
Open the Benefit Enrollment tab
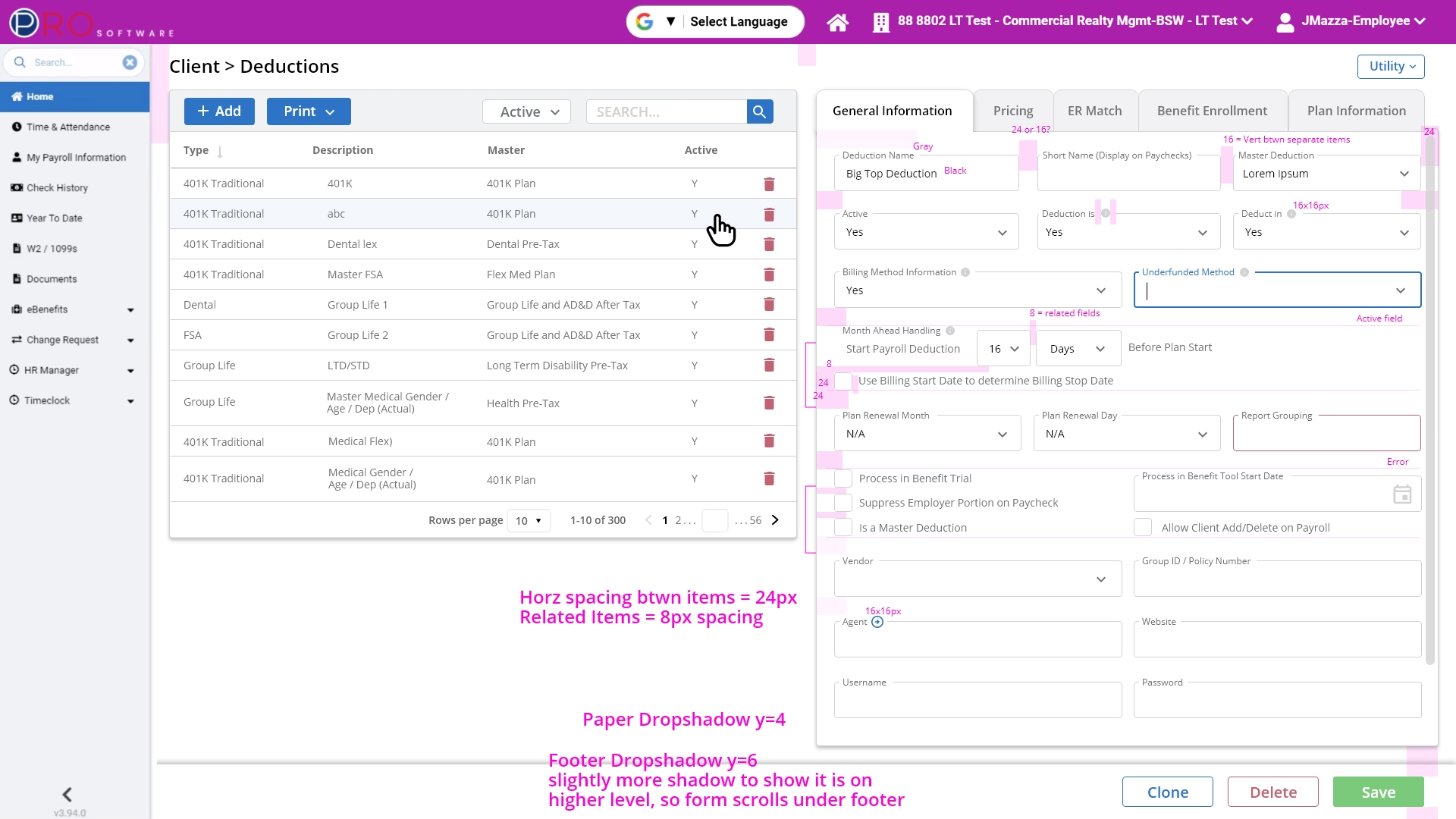[x=1211, y=111]
